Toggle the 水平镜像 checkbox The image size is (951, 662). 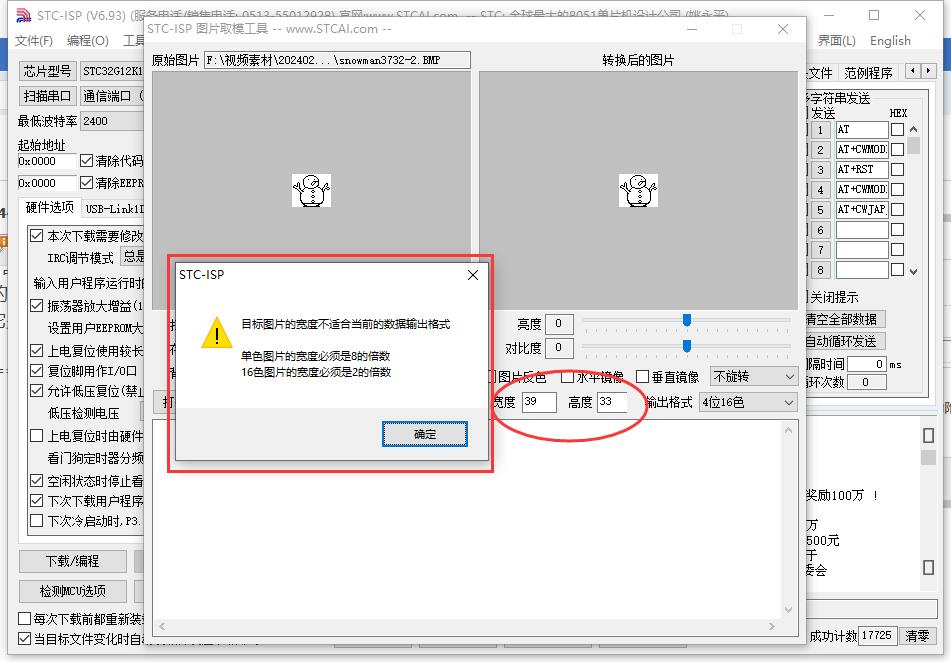pos(567,377)
